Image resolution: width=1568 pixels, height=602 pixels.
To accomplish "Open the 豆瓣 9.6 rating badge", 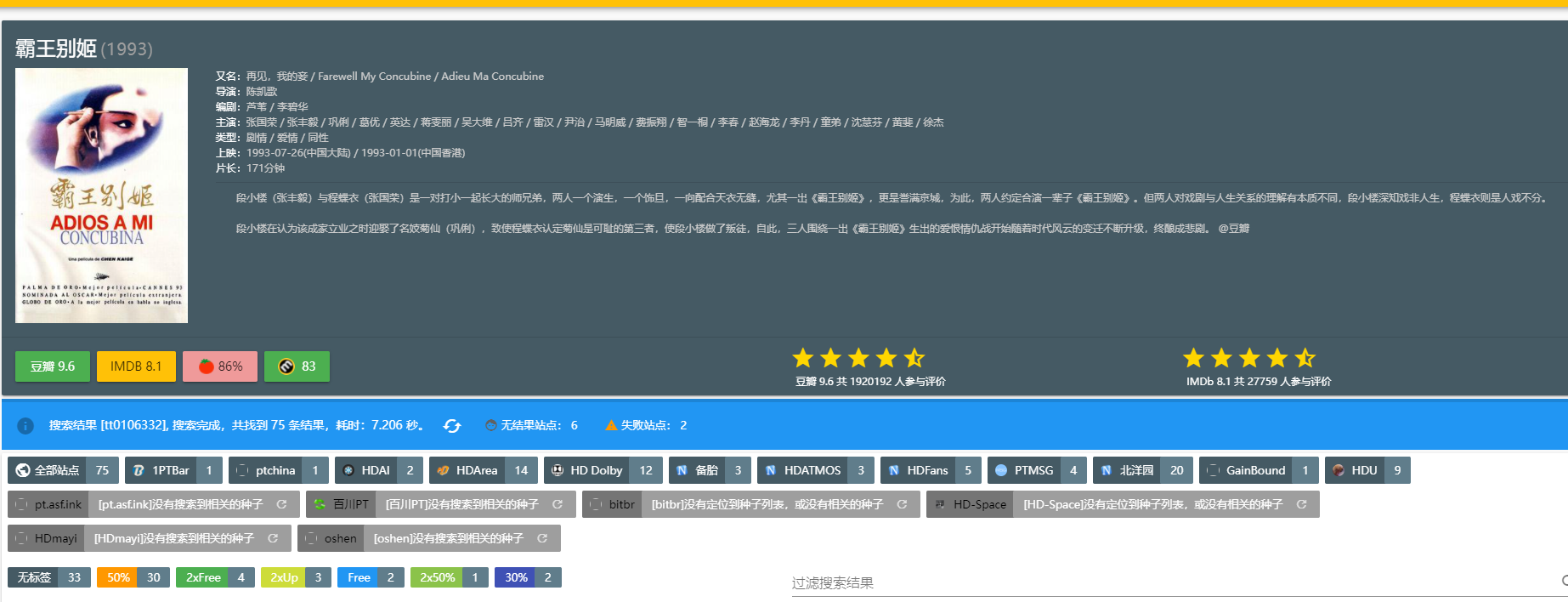I will (53, 366).
